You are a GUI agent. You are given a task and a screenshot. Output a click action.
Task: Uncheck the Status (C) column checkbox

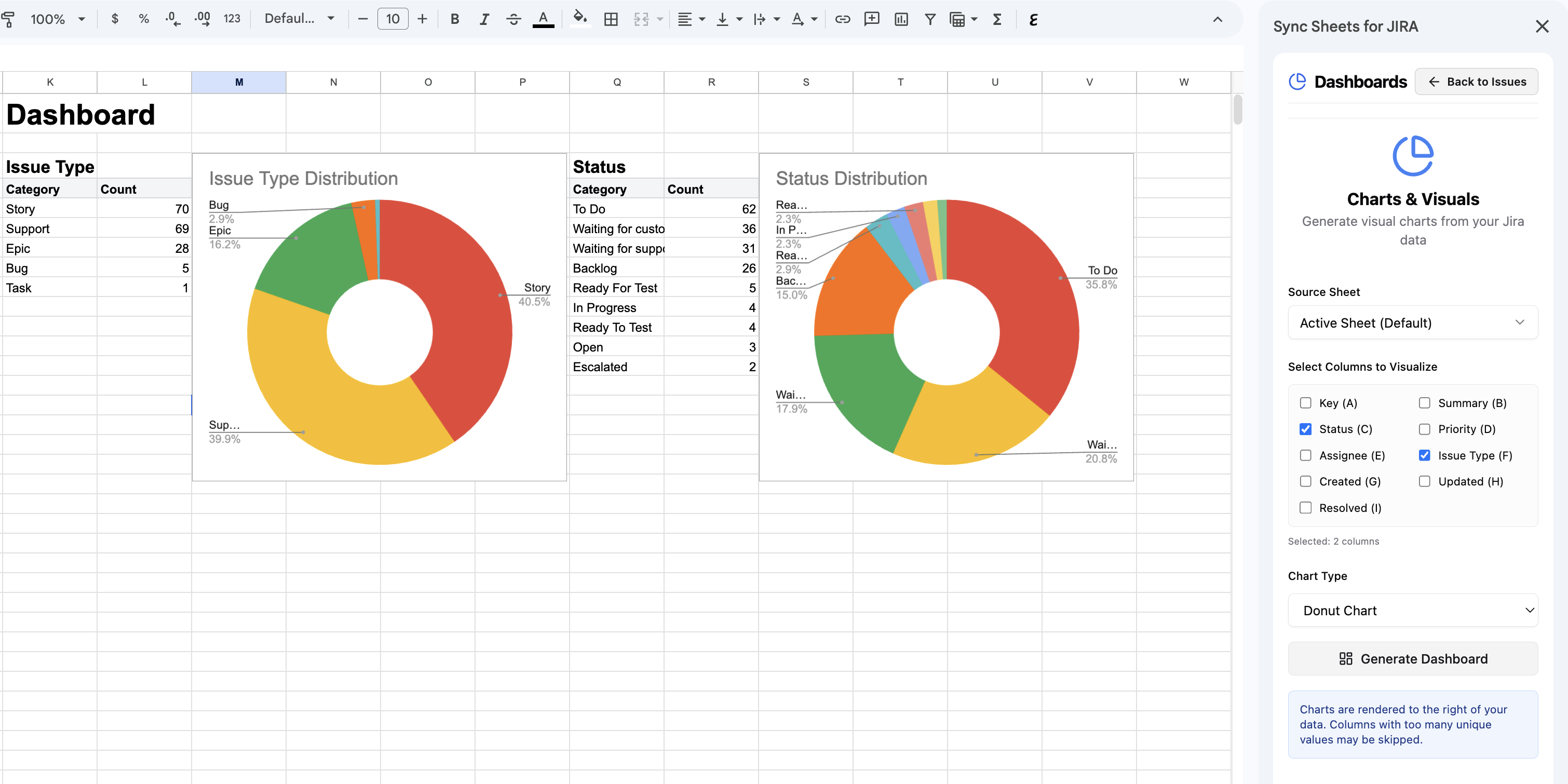1305,428
